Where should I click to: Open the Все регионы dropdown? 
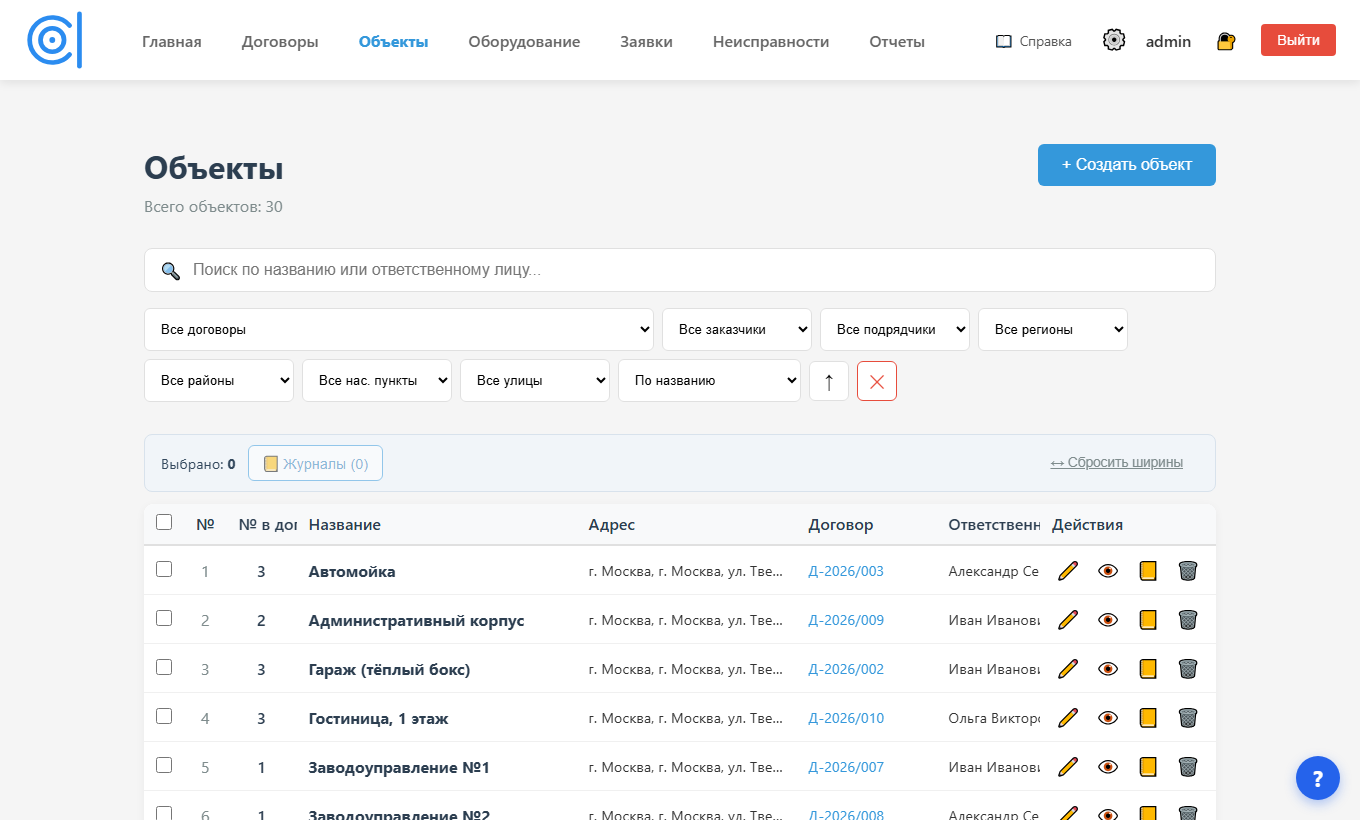pos(1053,330)
